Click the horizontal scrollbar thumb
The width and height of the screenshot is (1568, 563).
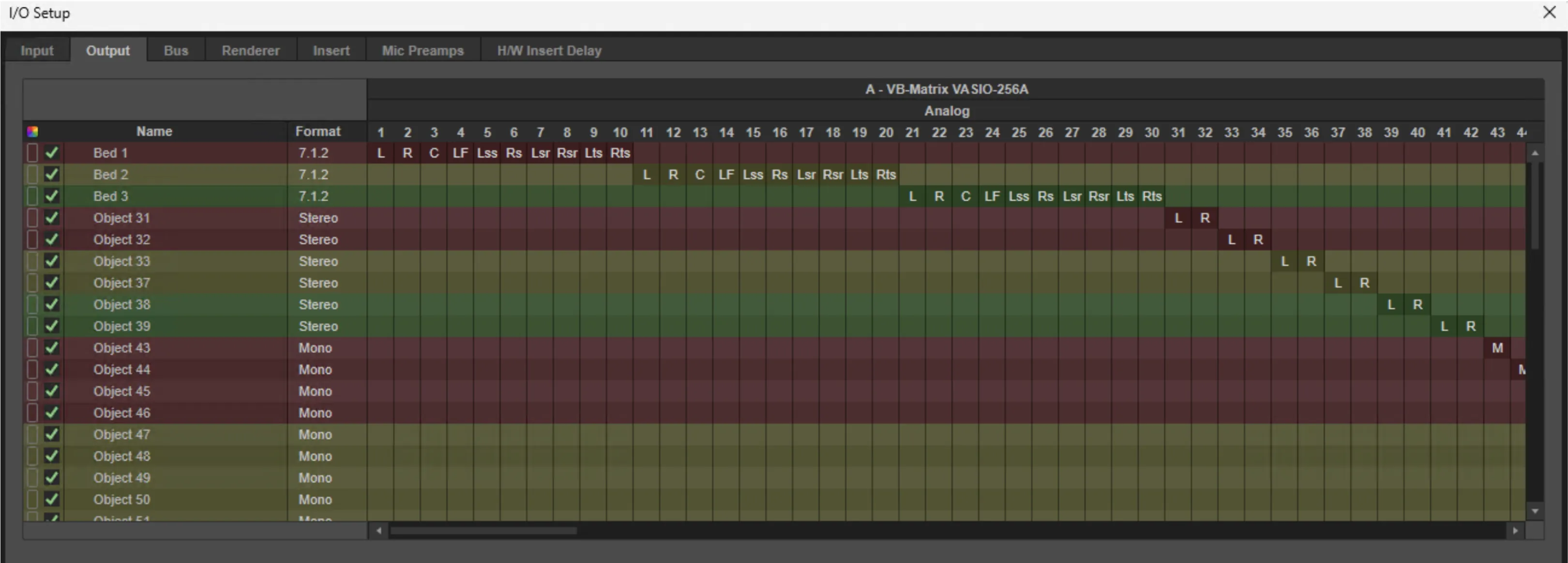483,531
